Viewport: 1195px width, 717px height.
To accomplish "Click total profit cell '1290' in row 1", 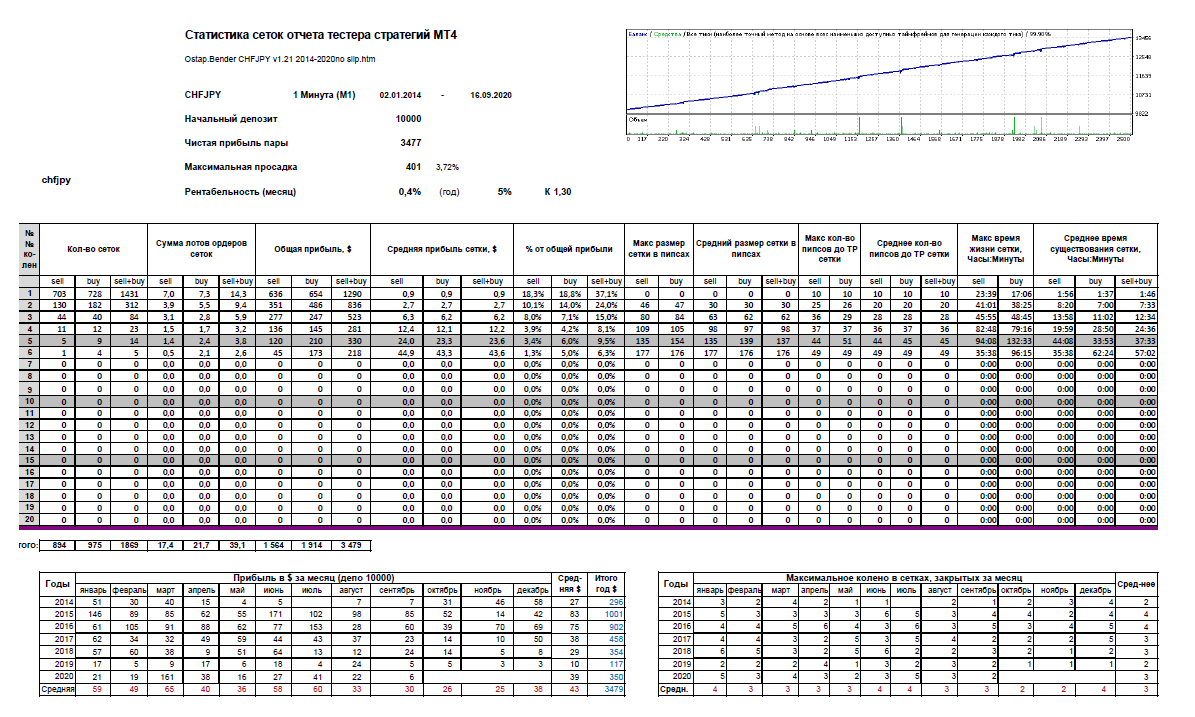I will click(x=351, y=293).
